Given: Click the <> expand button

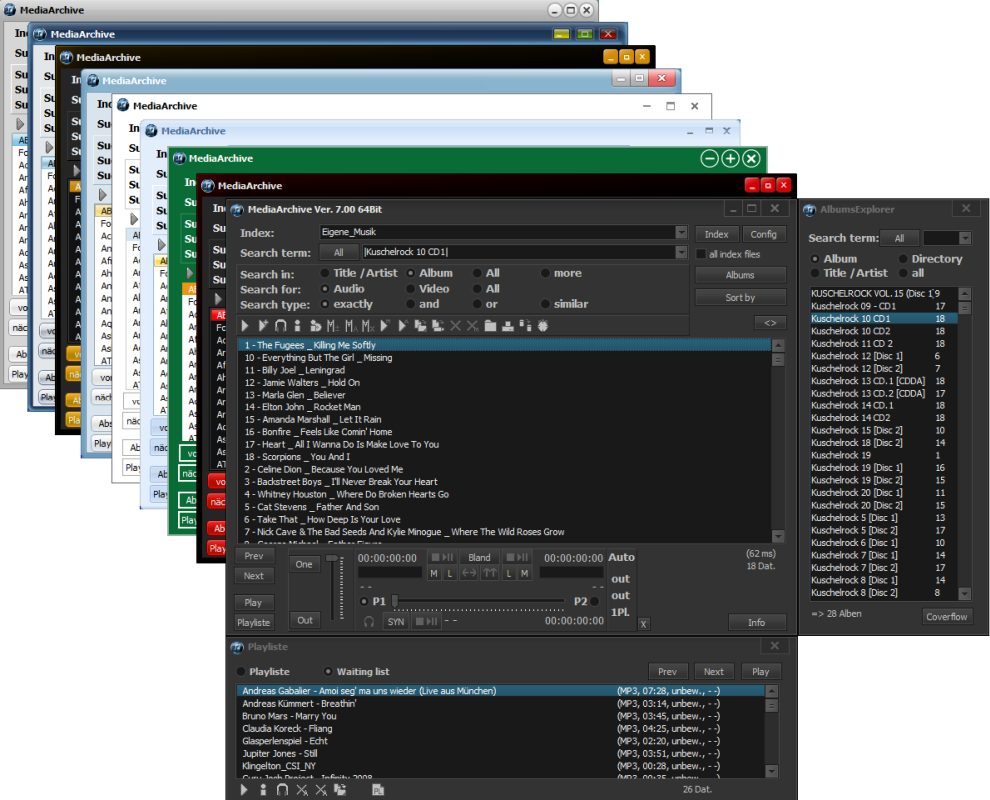Looking at the screenshot, I should click(770, 323).
